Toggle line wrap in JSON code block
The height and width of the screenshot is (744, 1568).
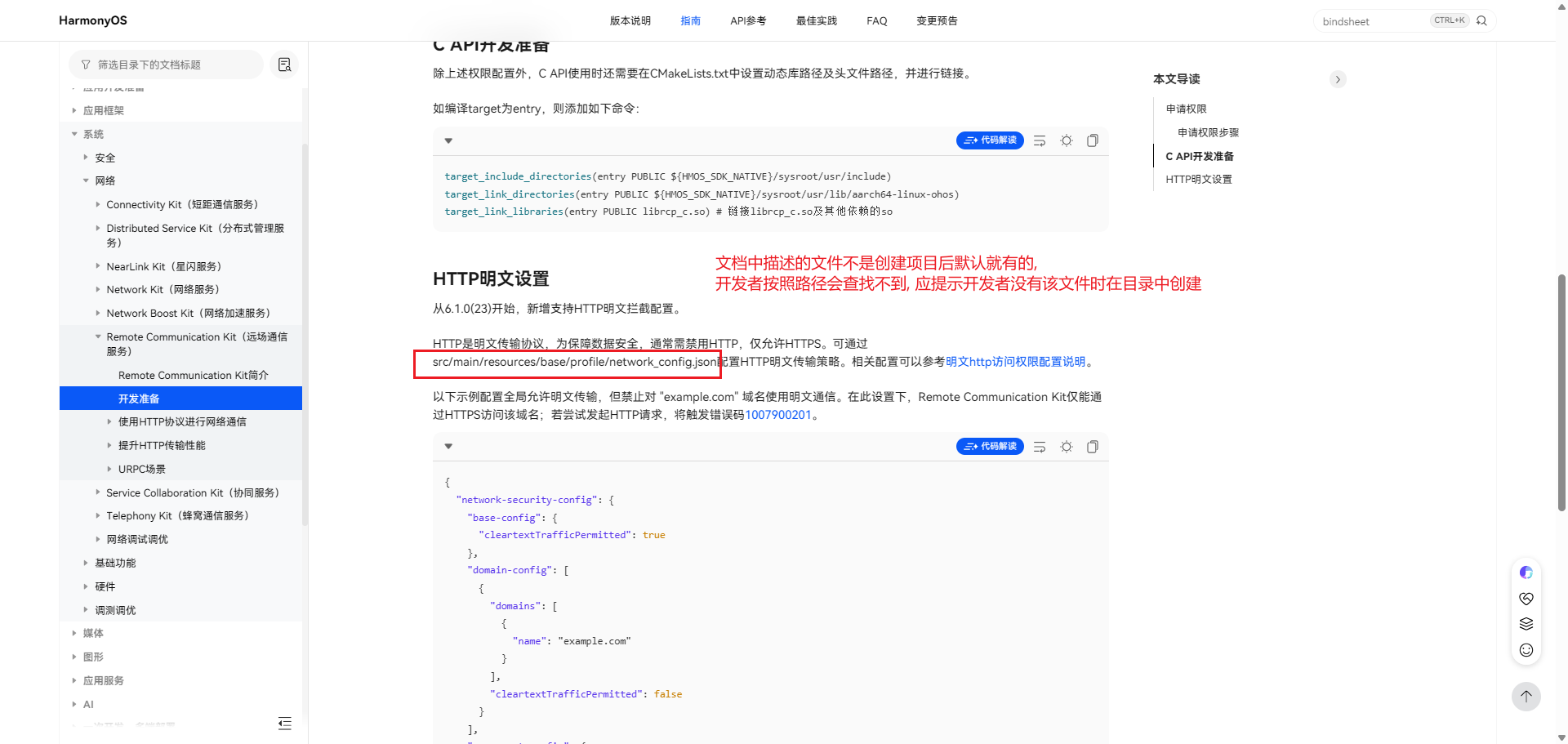click(x=1040, y=447)
